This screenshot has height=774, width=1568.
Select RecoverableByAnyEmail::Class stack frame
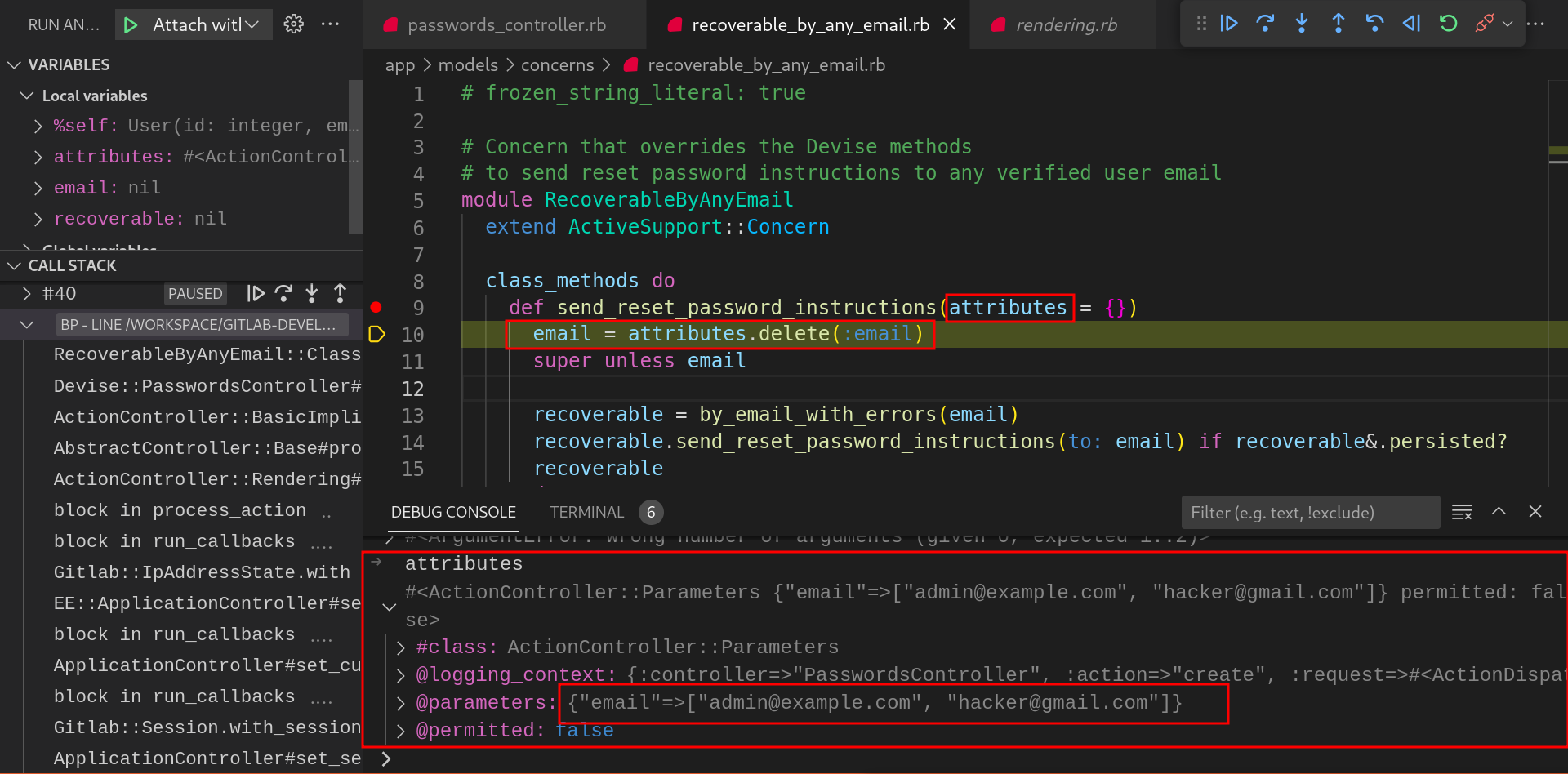point(207,354)
